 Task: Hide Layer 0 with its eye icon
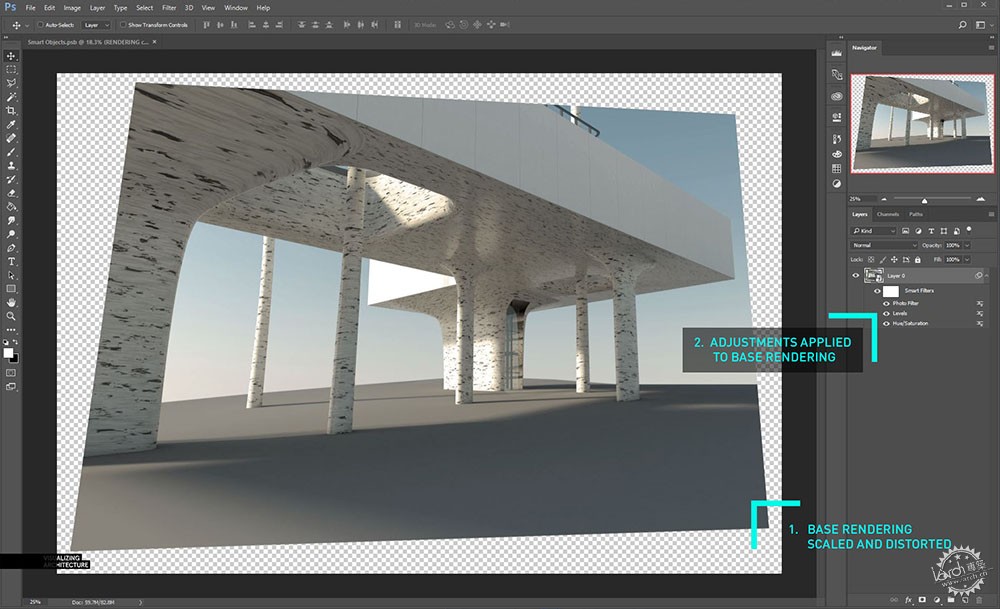click(856, 275)
